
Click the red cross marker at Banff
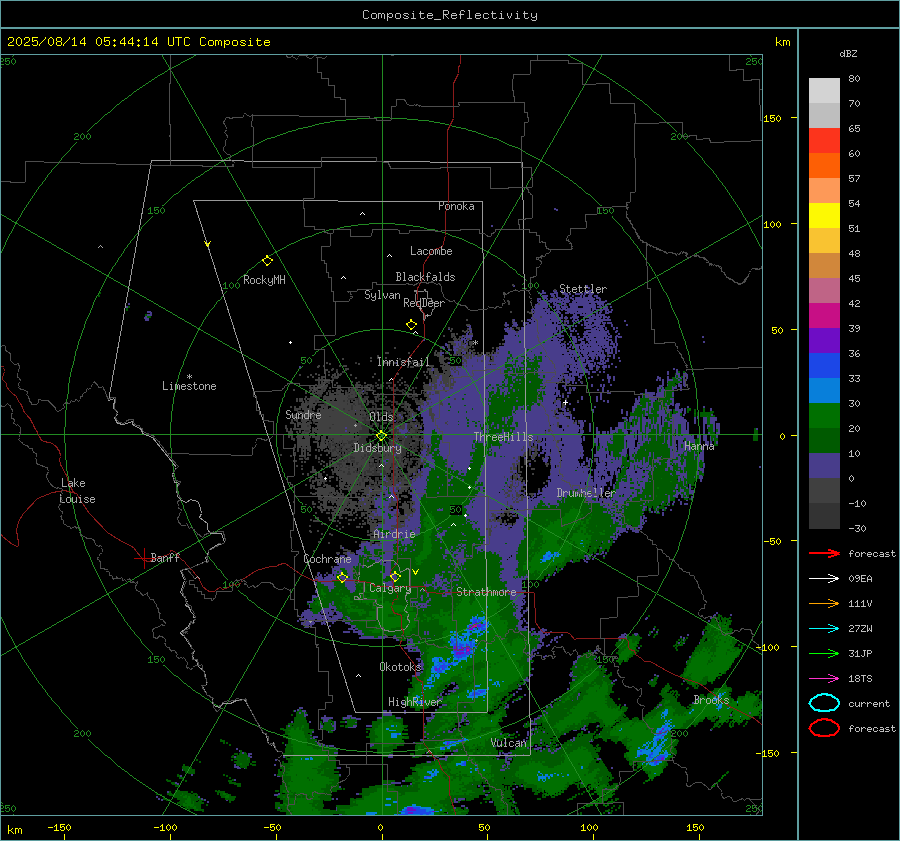142,558
